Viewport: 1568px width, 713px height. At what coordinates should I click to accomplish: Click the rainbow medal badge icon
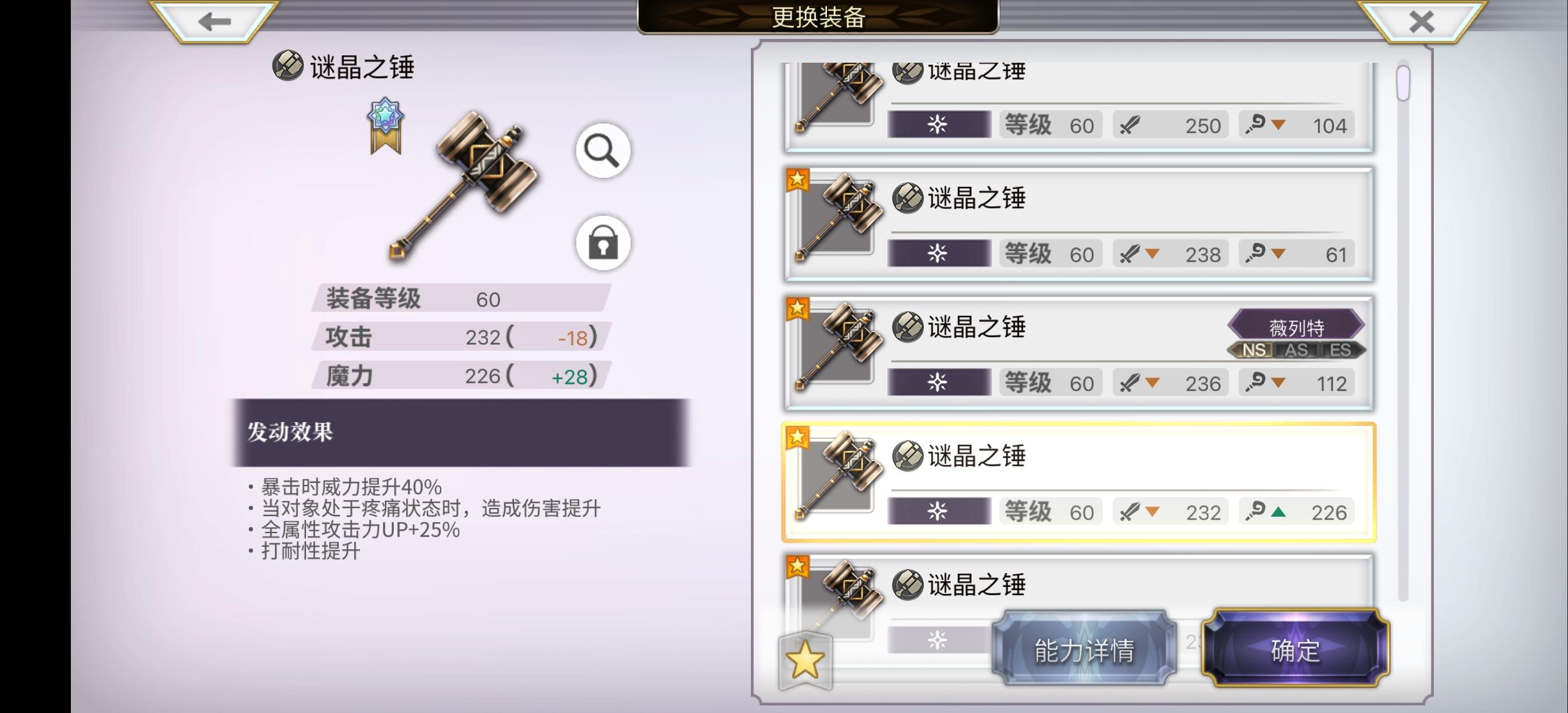386,125
